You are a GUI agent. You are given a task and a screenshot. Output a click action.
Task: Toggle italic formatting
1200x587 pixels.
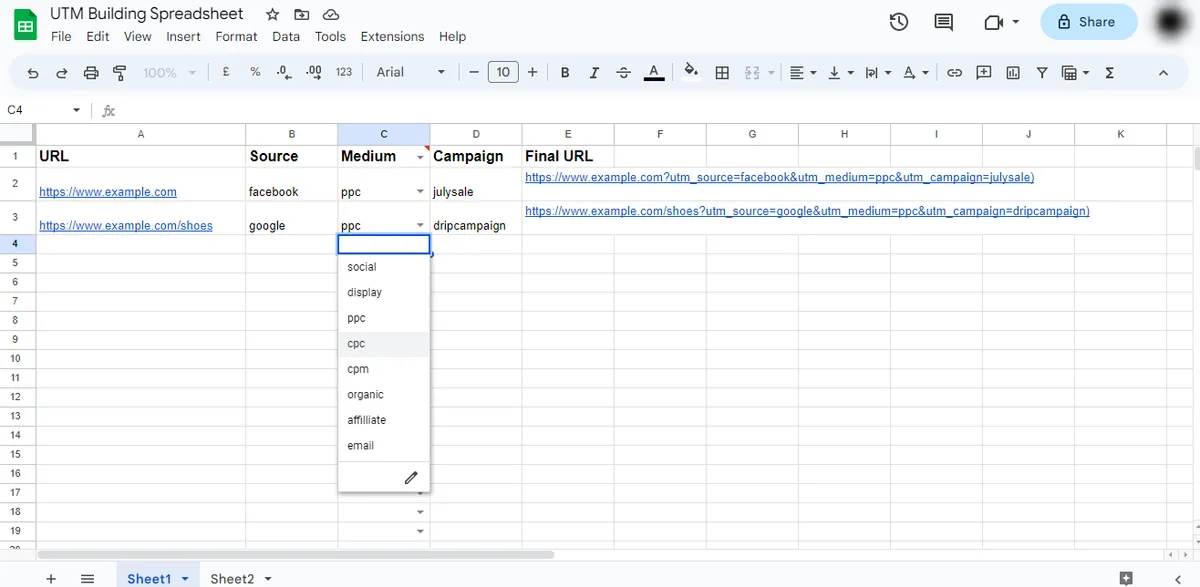pos(594,72)
